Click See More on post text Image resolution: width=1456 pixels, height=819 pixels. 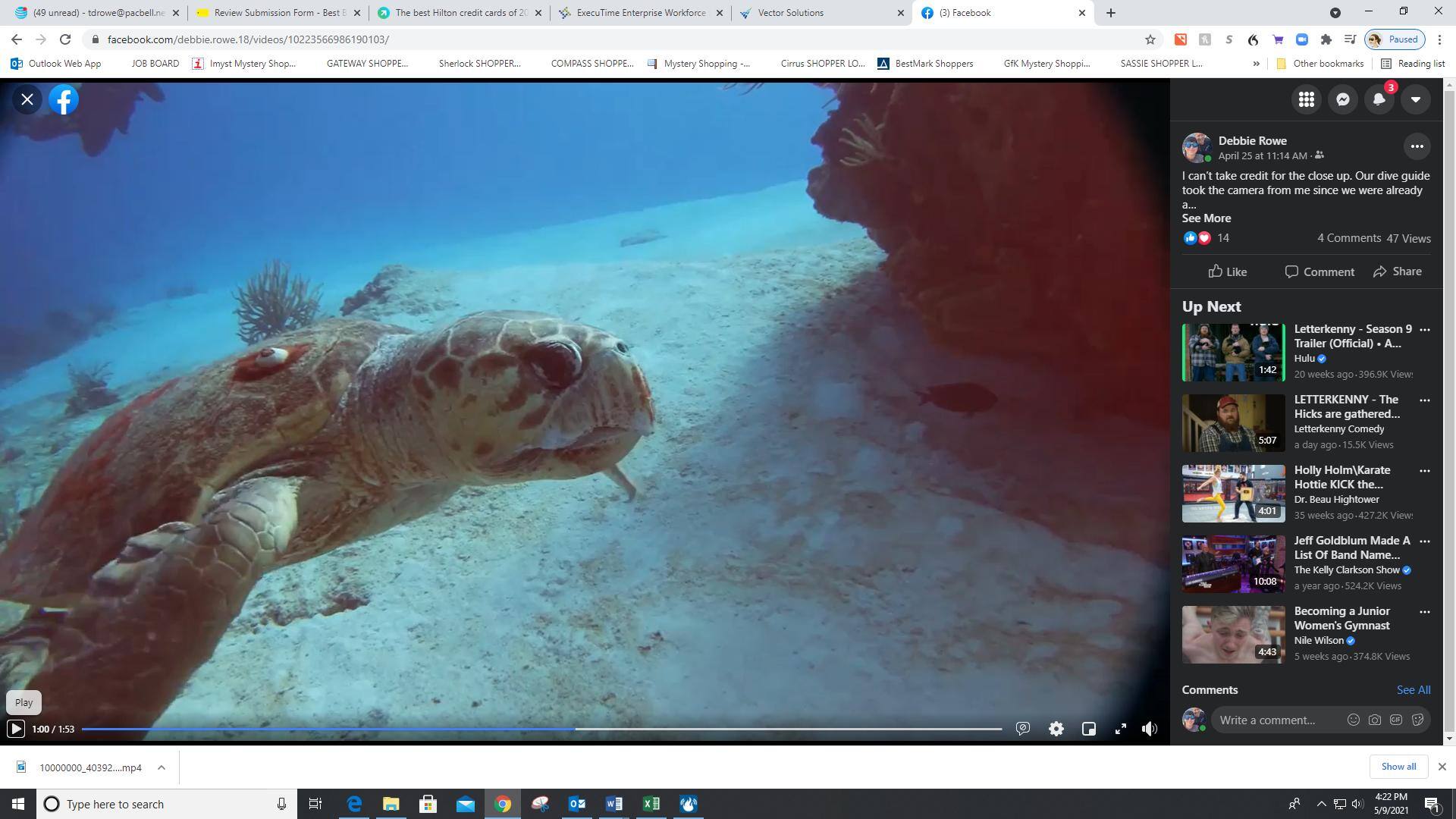click(1206, 218)
